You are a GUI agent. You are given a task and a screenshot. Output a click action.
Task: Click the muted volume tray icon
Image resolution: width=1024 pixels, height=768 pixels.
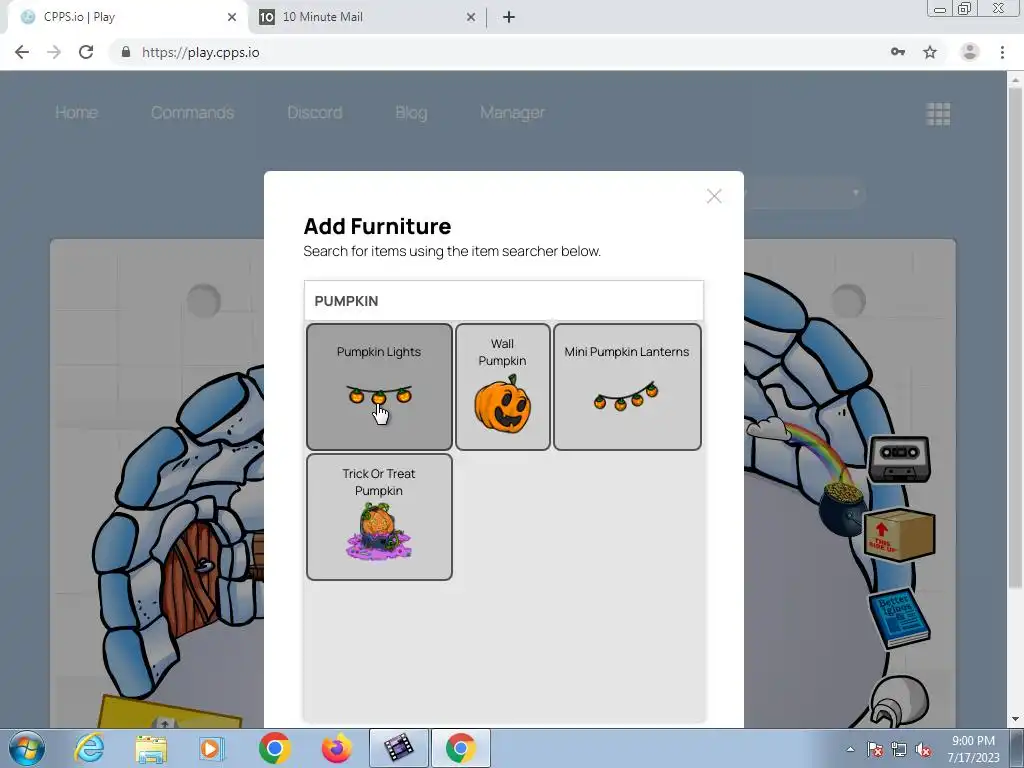click(923, 749)
